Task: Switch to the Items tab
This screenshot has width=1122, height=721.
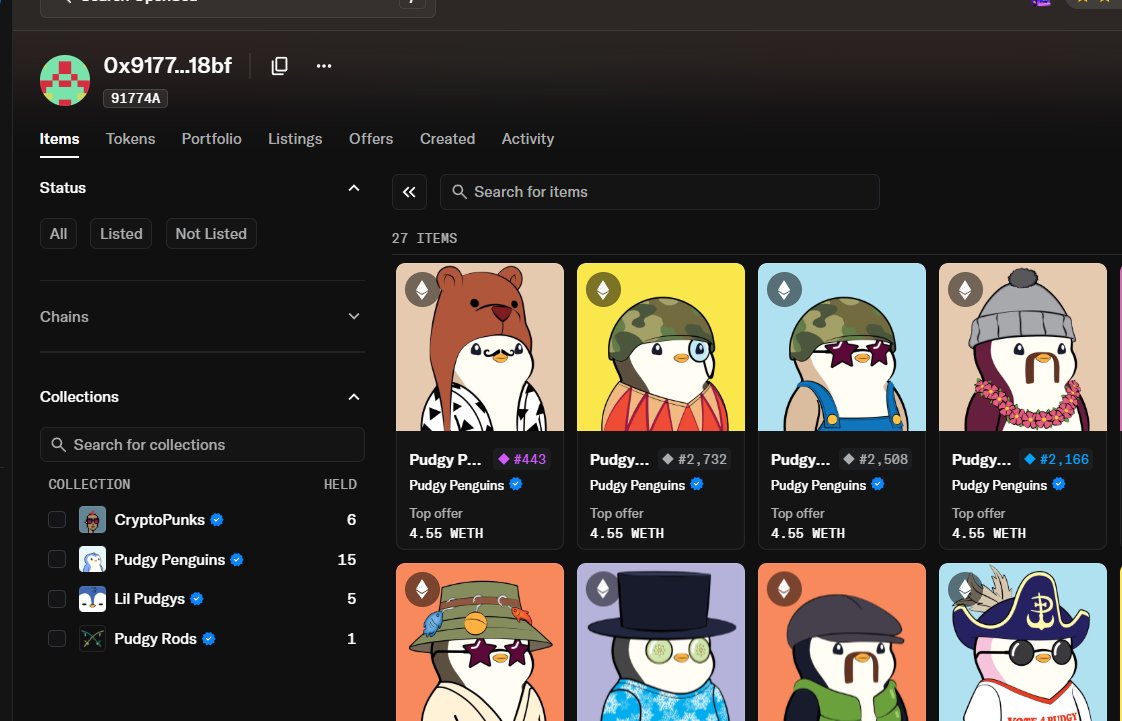Action: (59, 139)
